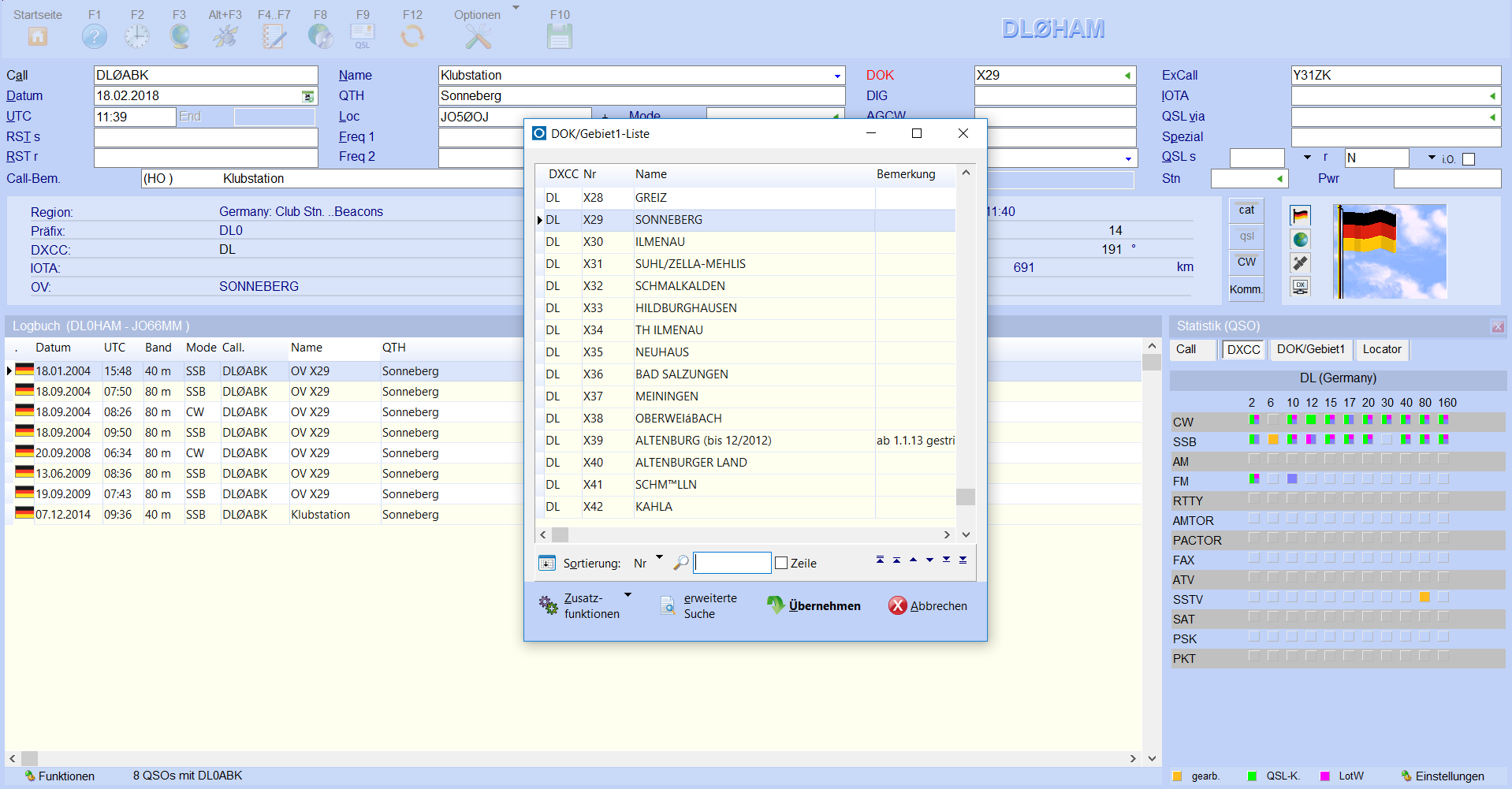
Task: Open the Startseite home icon
Action: (38, 36)
